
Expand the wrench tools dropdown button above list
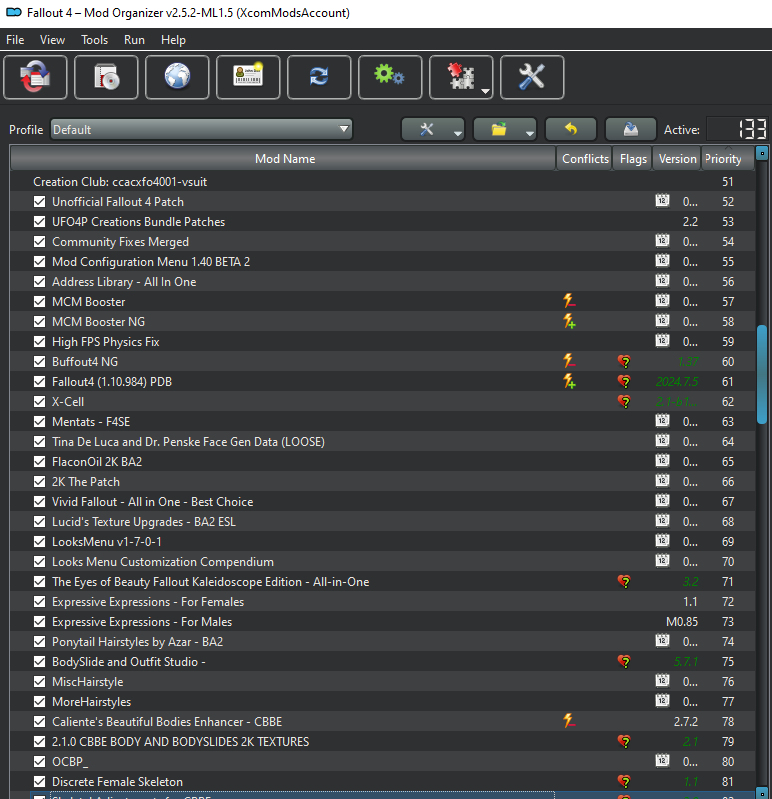pyautogui.click(x=433, y=129)
